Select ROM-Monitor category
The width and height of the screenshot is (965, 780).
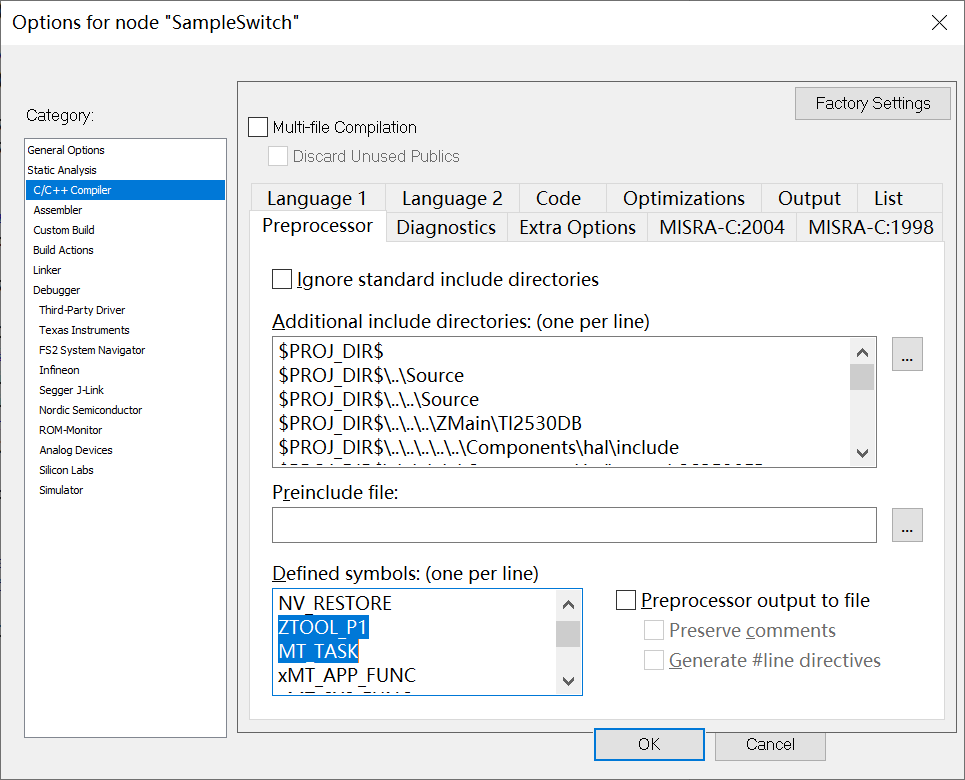(126, 430)
